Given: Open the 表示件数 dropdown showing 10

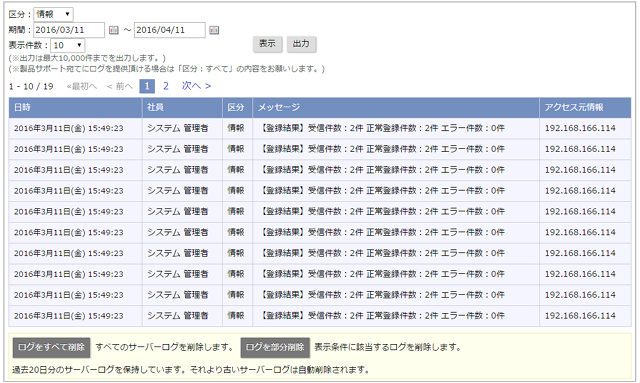Looking at the screenshot, I should pos(68,45).
